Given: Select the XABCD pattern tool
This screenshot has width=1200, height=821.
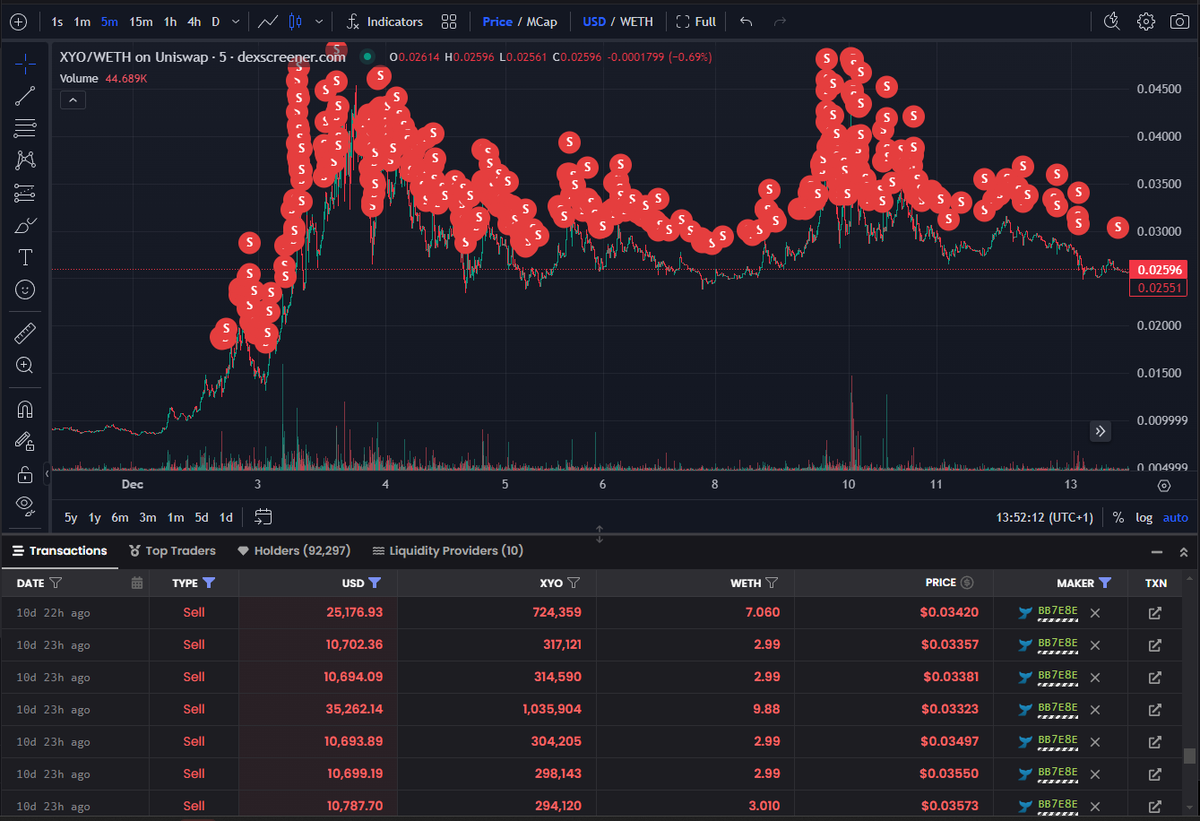Looking at the screenshot, I should (x=26, y=160).
